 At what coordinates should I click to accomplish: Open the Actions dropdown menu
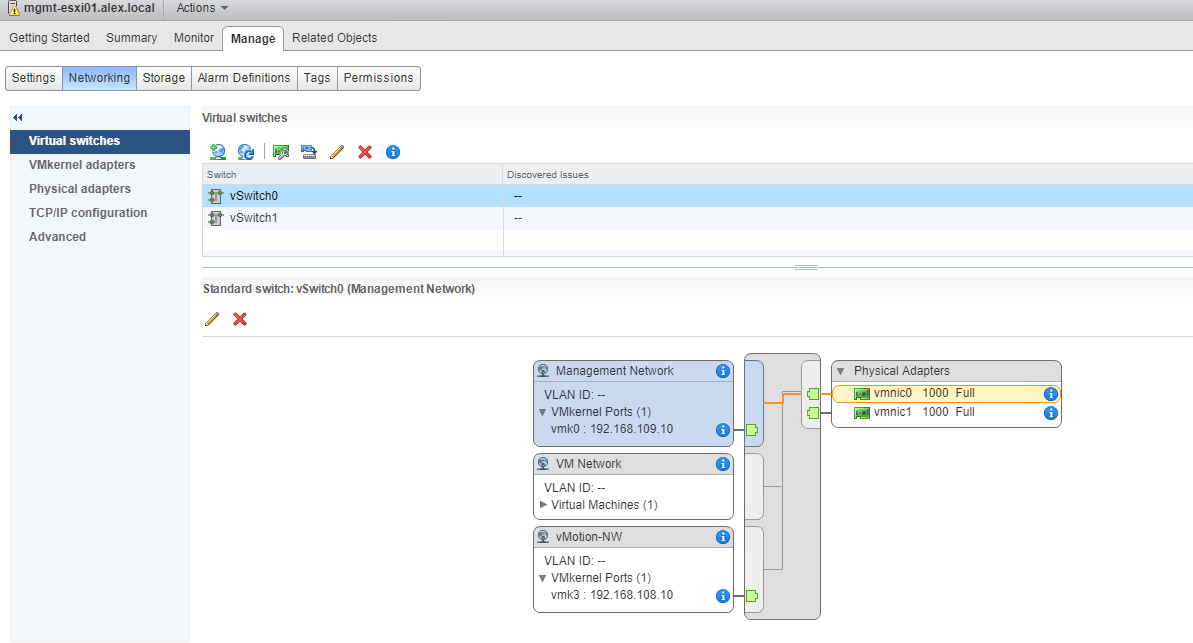click(x=201, y=8)
